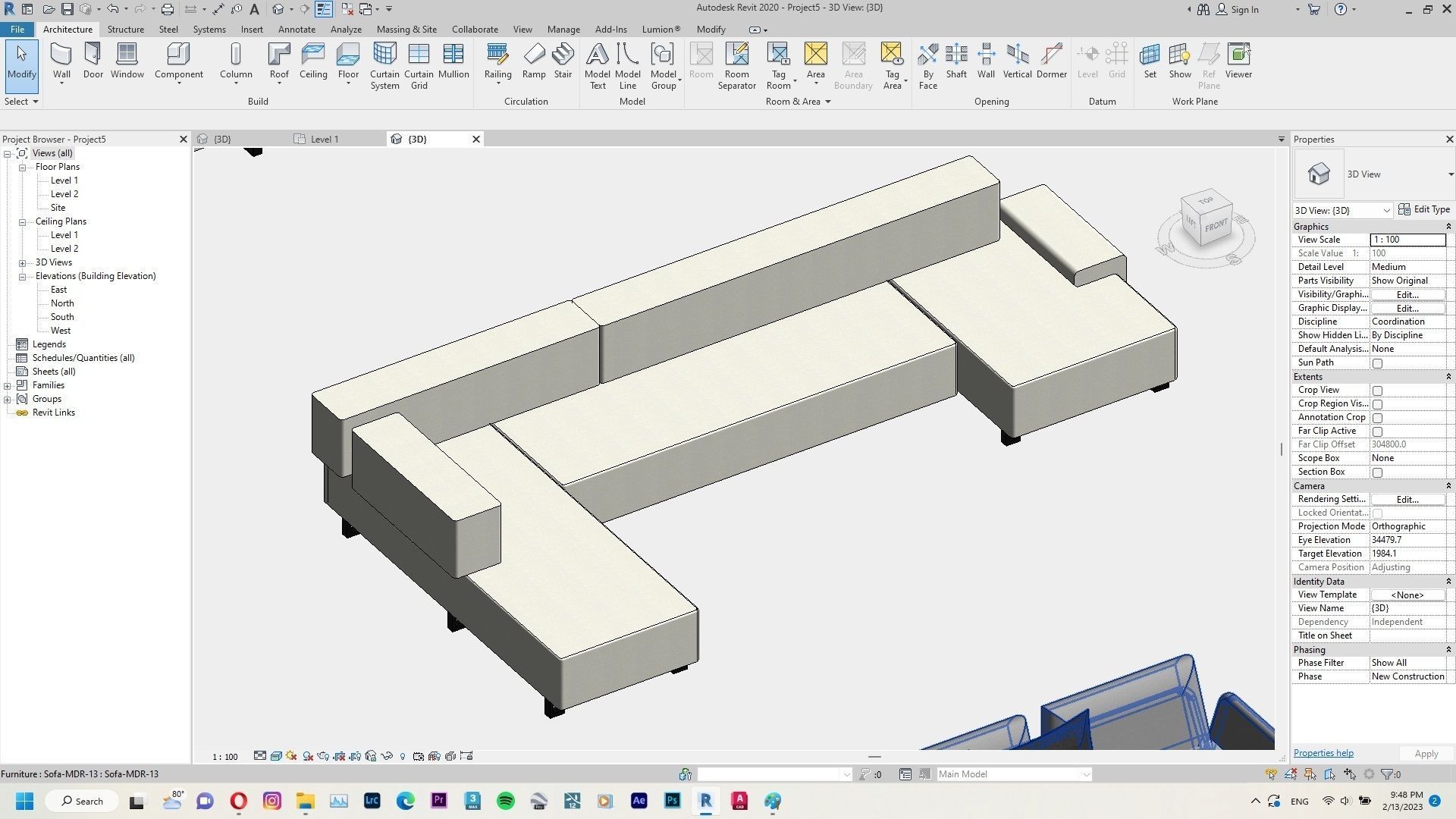Expand the Groups node

[x=8, y=399]
